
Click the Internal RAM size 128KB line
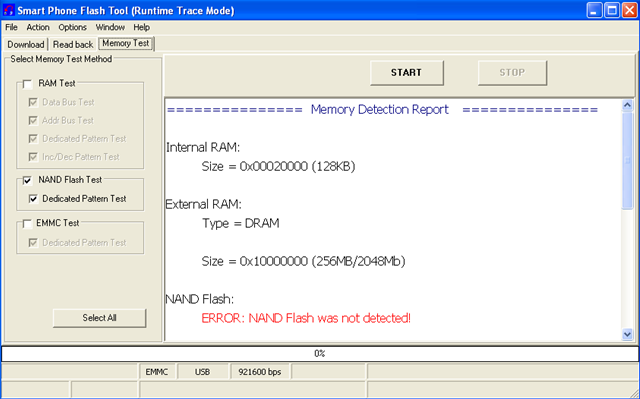(x=278, y=166)
